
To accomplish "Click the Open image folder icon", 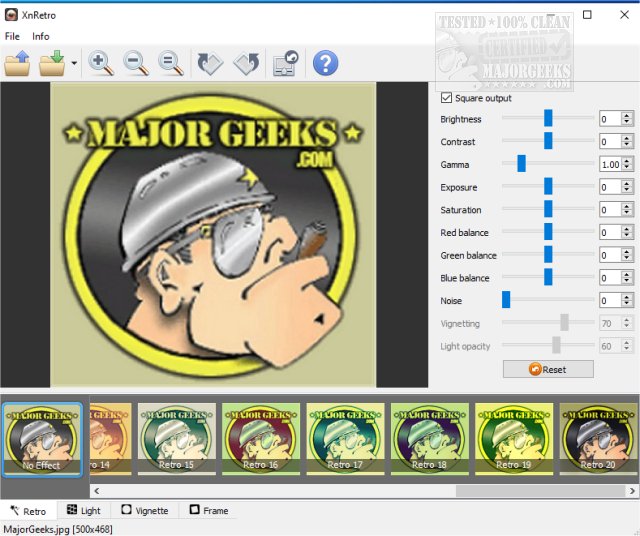I will (x=18, y=63).
